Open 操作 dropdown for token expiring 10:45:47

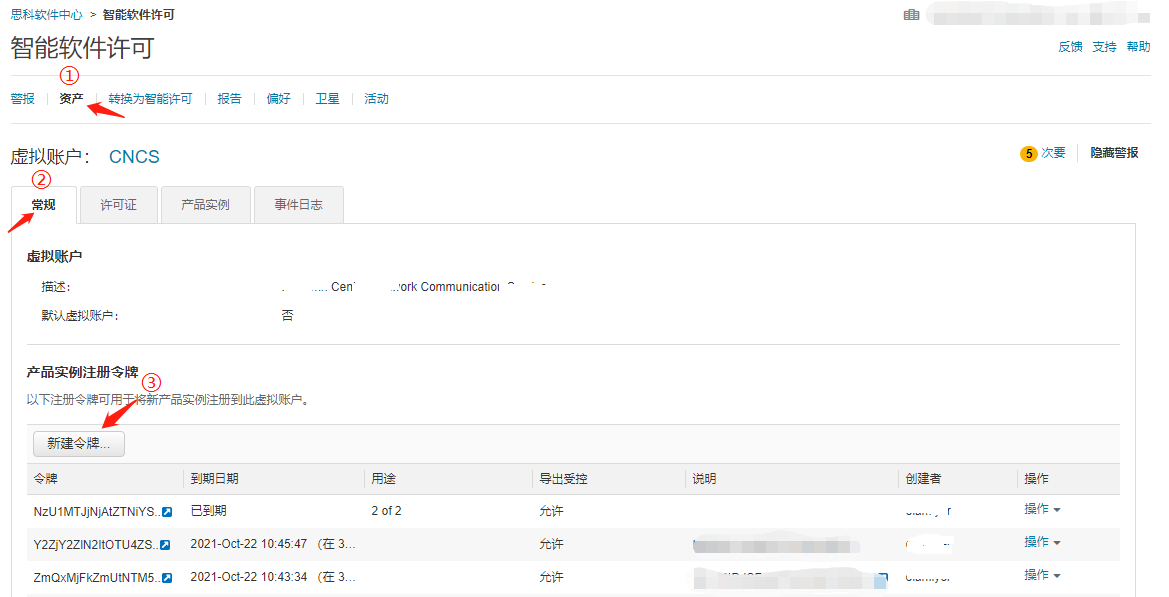[1042, 543]
